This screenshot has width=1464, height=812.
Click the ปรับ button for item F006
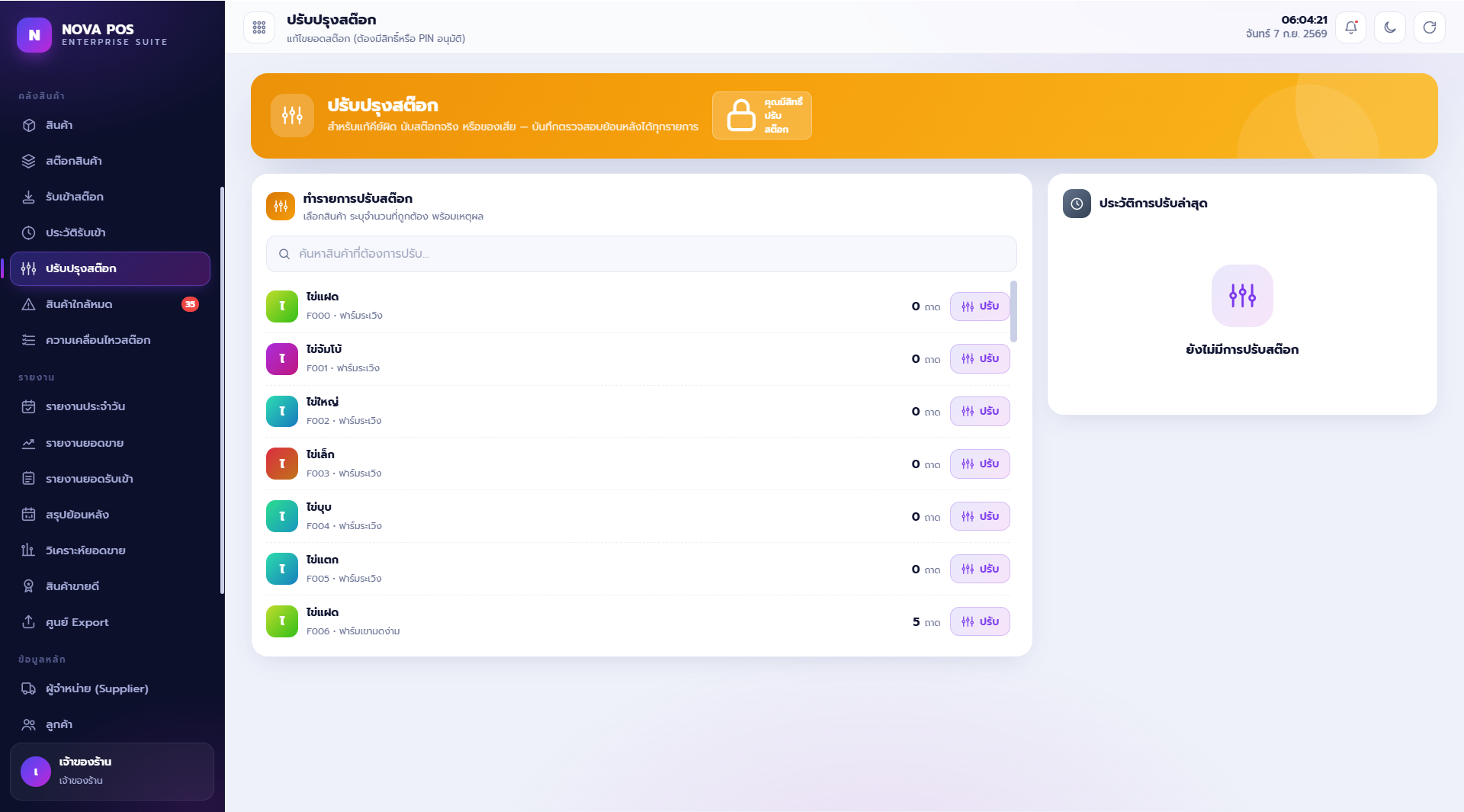click(980, 622)
